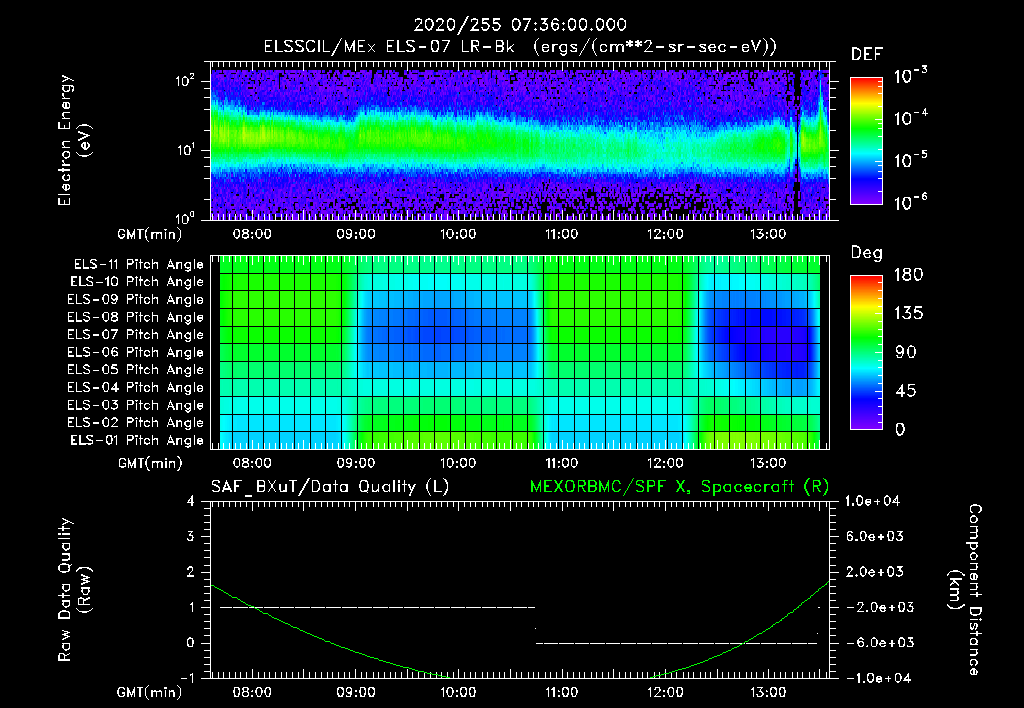Image resolution: width=1024 pixels, height=708 pixels.
Task: Click the 10:00 tick on pitch angle time axis
Action: point(458,463)
